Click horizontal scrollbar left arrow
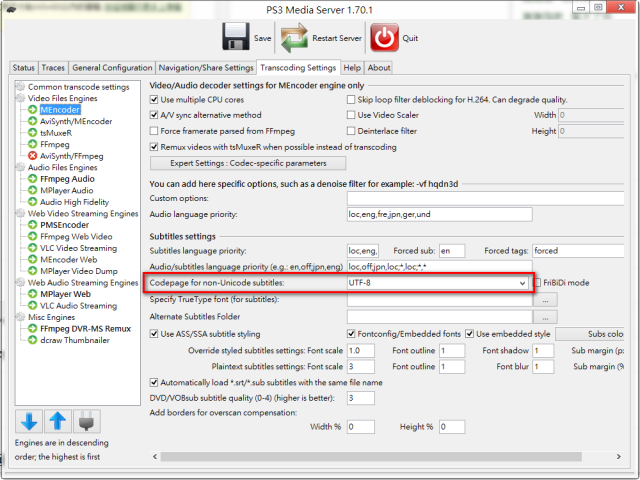This screenshot has width=640, height=480. point(155,456)
